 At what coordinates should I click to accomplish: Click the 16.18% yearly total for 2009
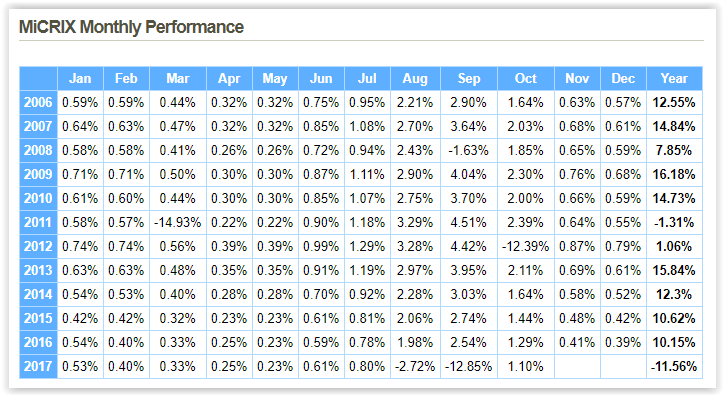(x=675, y=174)
